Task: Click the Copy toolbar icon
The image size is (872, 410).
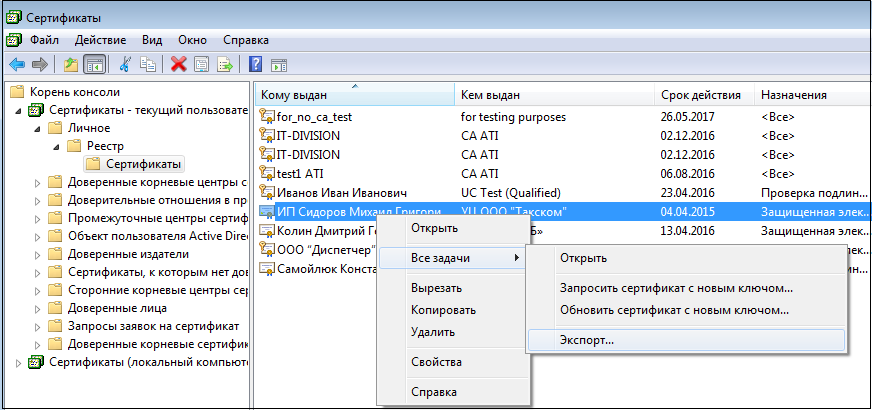Action: [x=148, y=64]
